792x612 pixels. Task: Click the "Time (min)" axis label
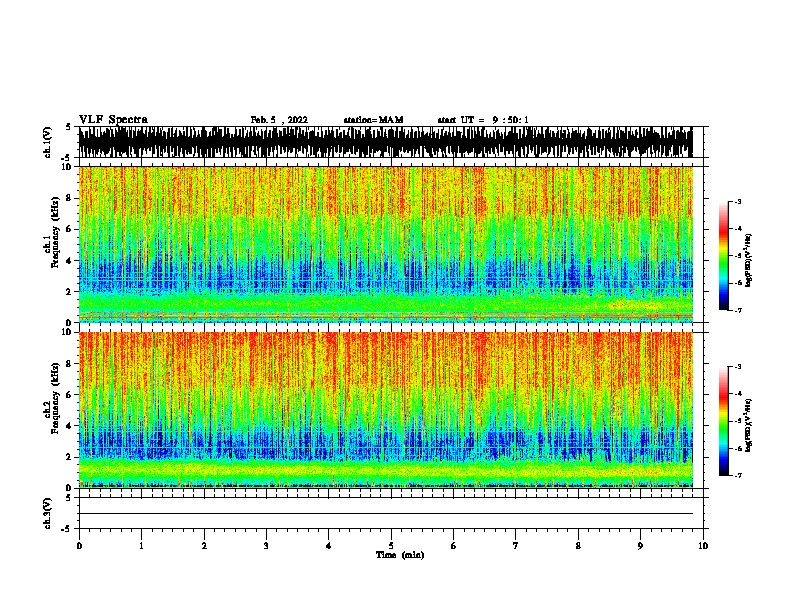click(x=400, y=555)
